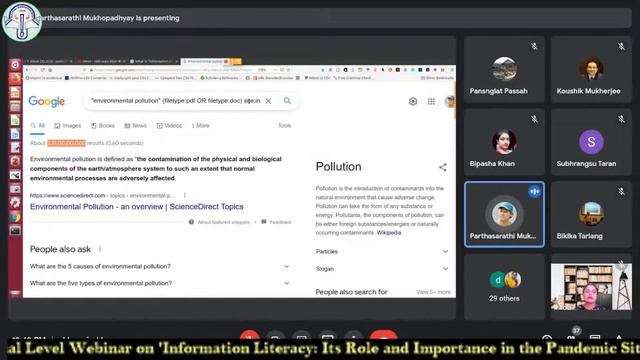Click the Google logo
This screenshot has height=360, width=640.
click(x=47, y=101)
